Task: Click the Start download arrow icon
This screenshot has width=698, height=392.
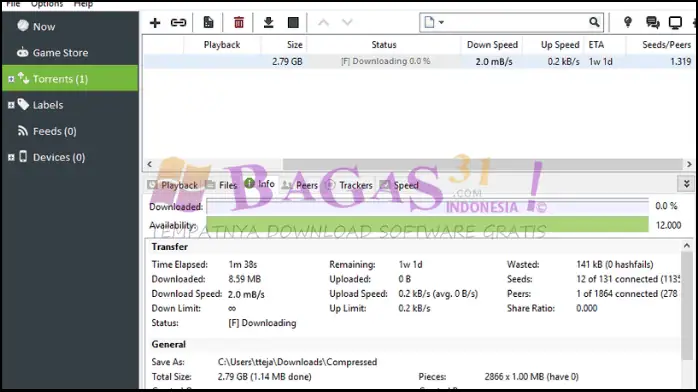Action: (x=268, y=22)
